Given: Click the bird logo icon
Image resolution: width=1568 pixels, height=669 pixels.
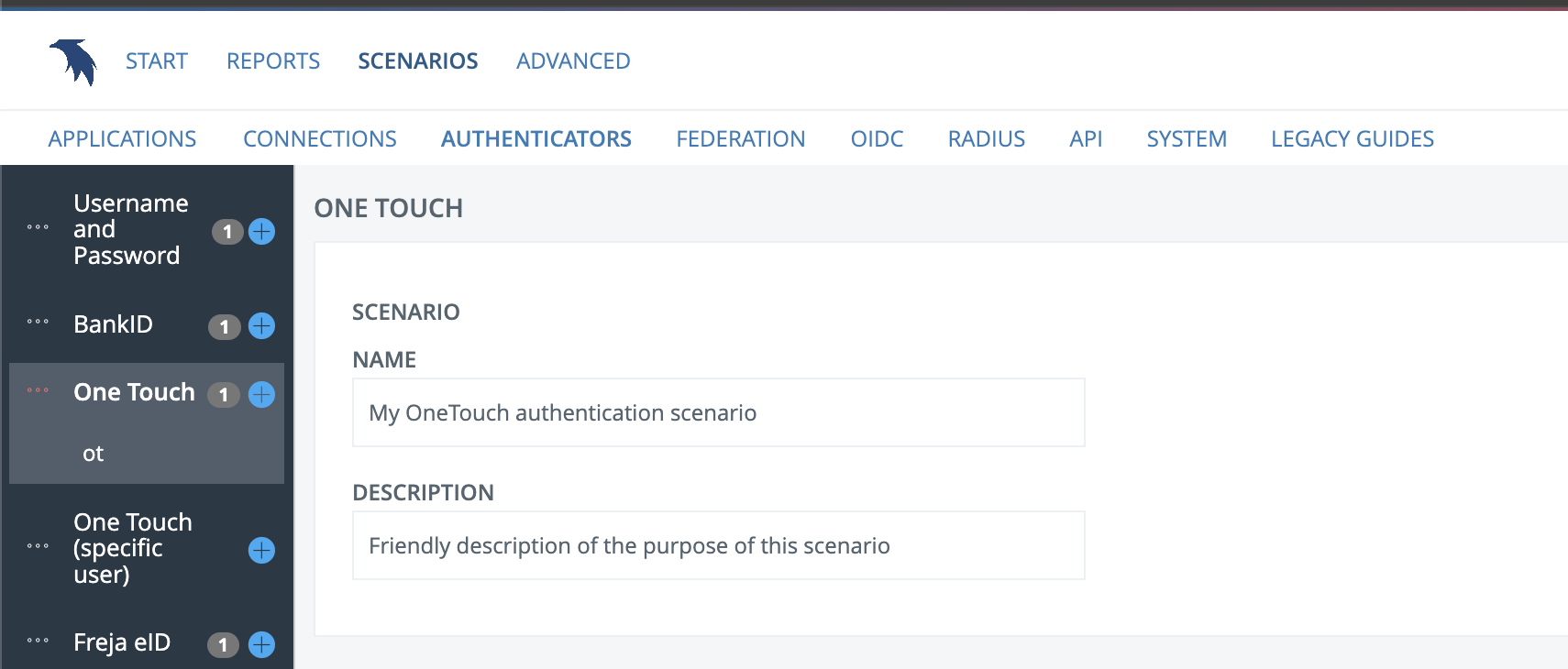Looking at the screenshot, I should (x=73, y=61).
